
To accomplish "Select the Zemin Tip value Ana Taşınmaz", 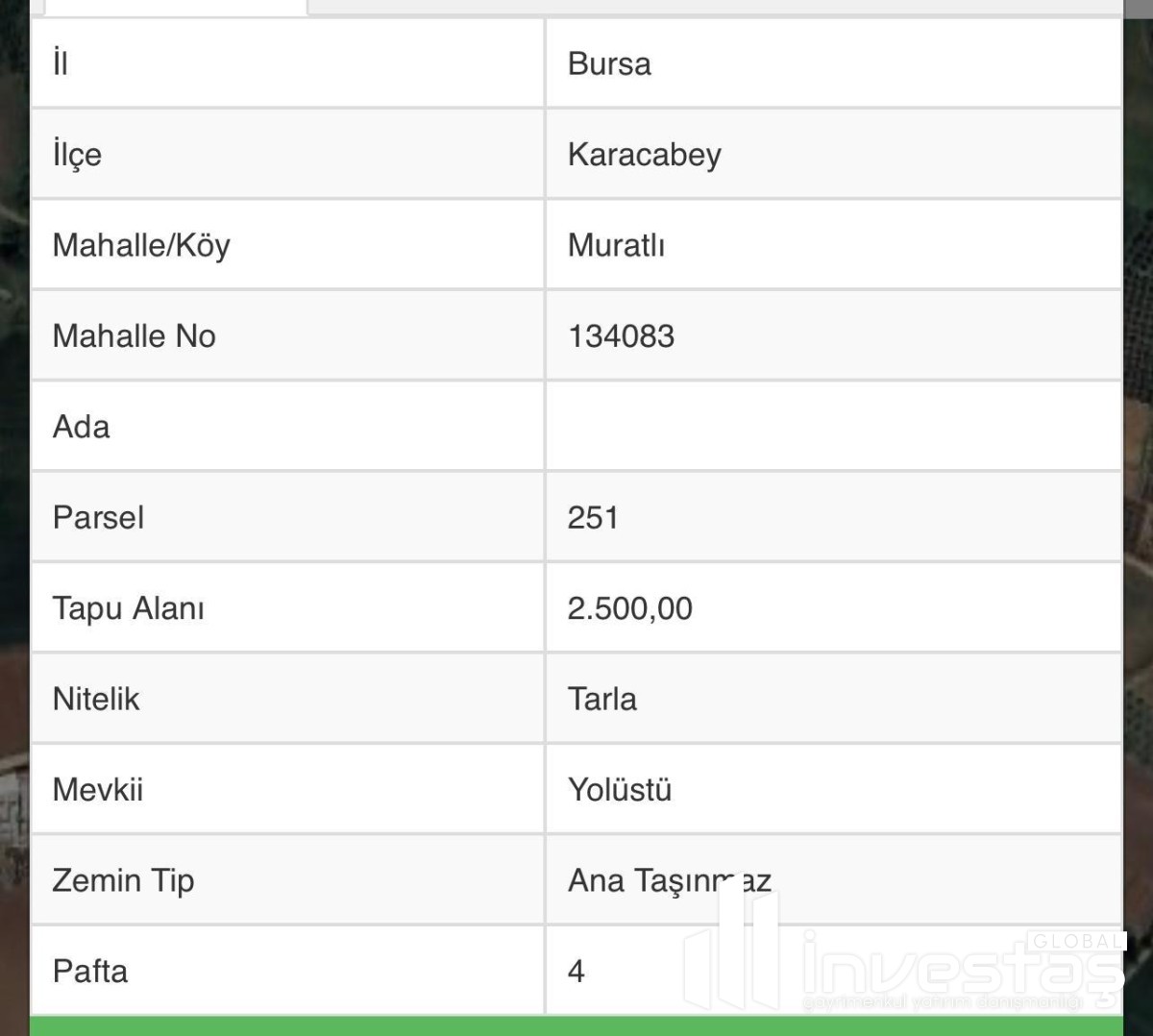I will [x=669, y=880].
